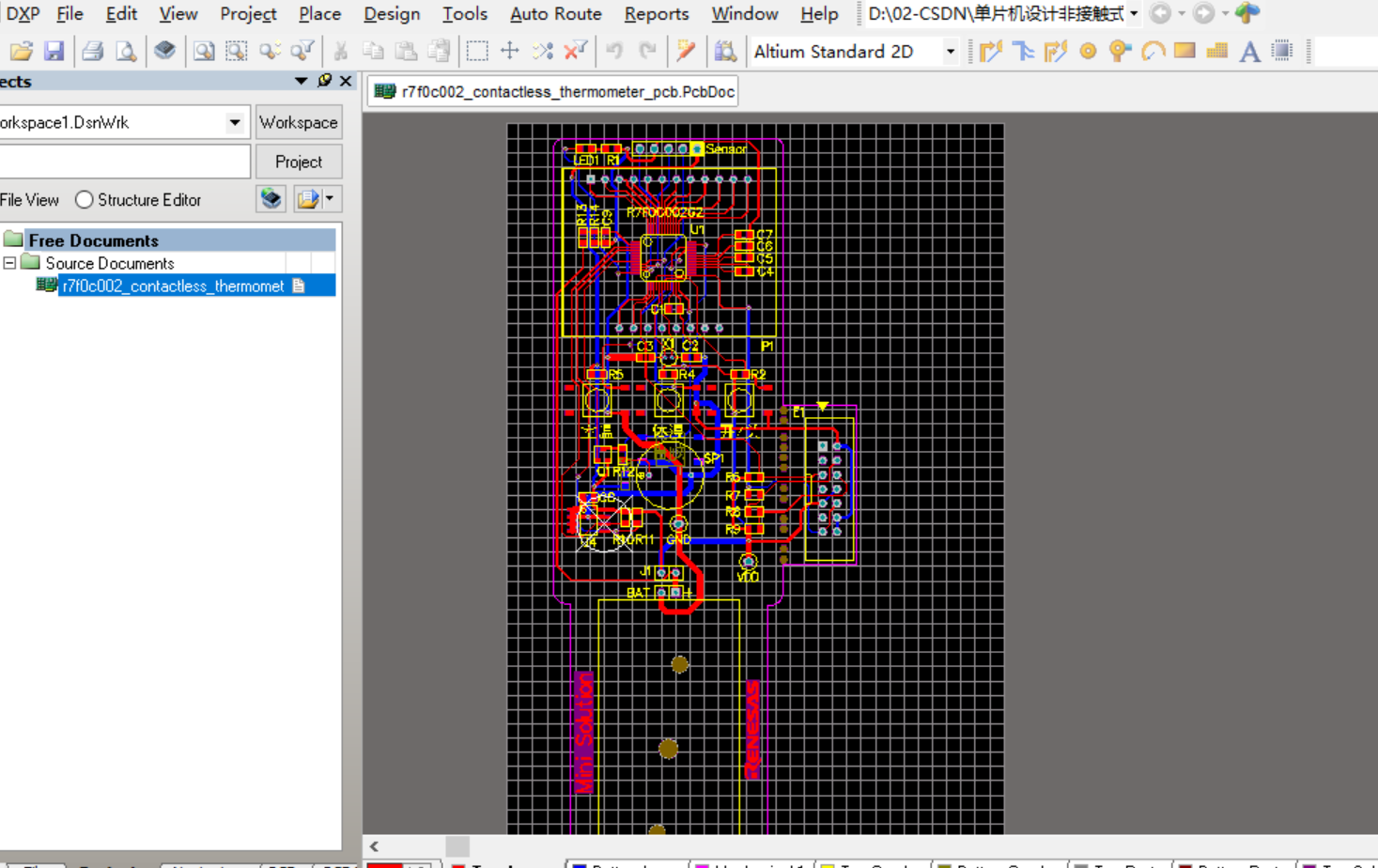
Task: Open the Altium Standard 2D view configuration dropdown
Action: pos(950,52)
